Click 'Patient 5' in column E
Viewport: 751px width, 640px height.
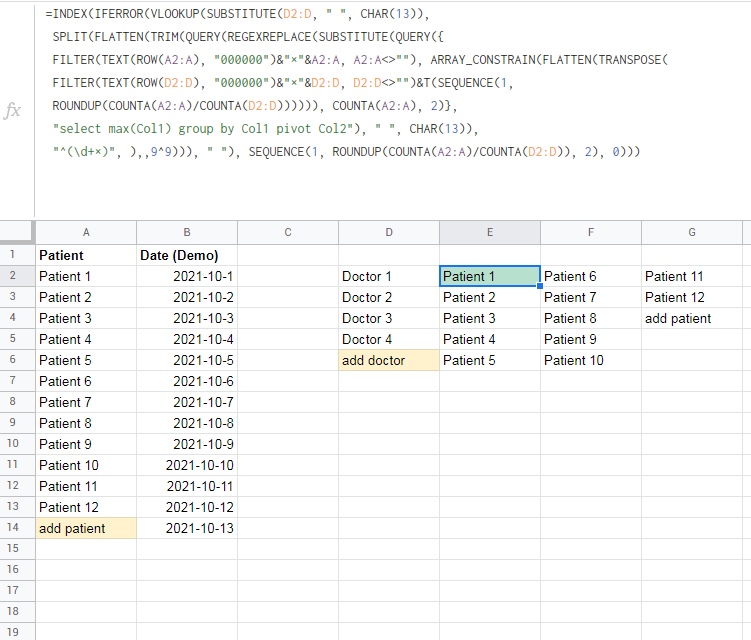pos(490,360)
